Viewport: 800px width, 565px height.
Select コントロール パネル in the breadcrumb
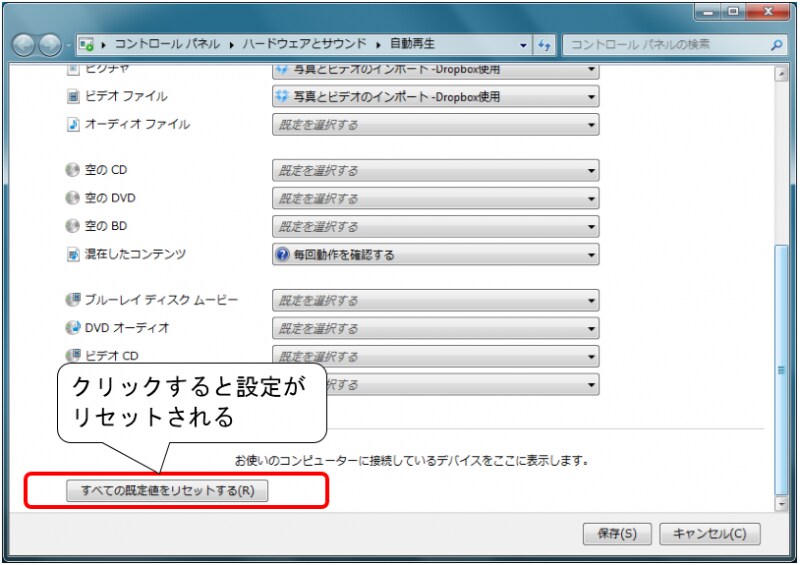tap(167, 44)
